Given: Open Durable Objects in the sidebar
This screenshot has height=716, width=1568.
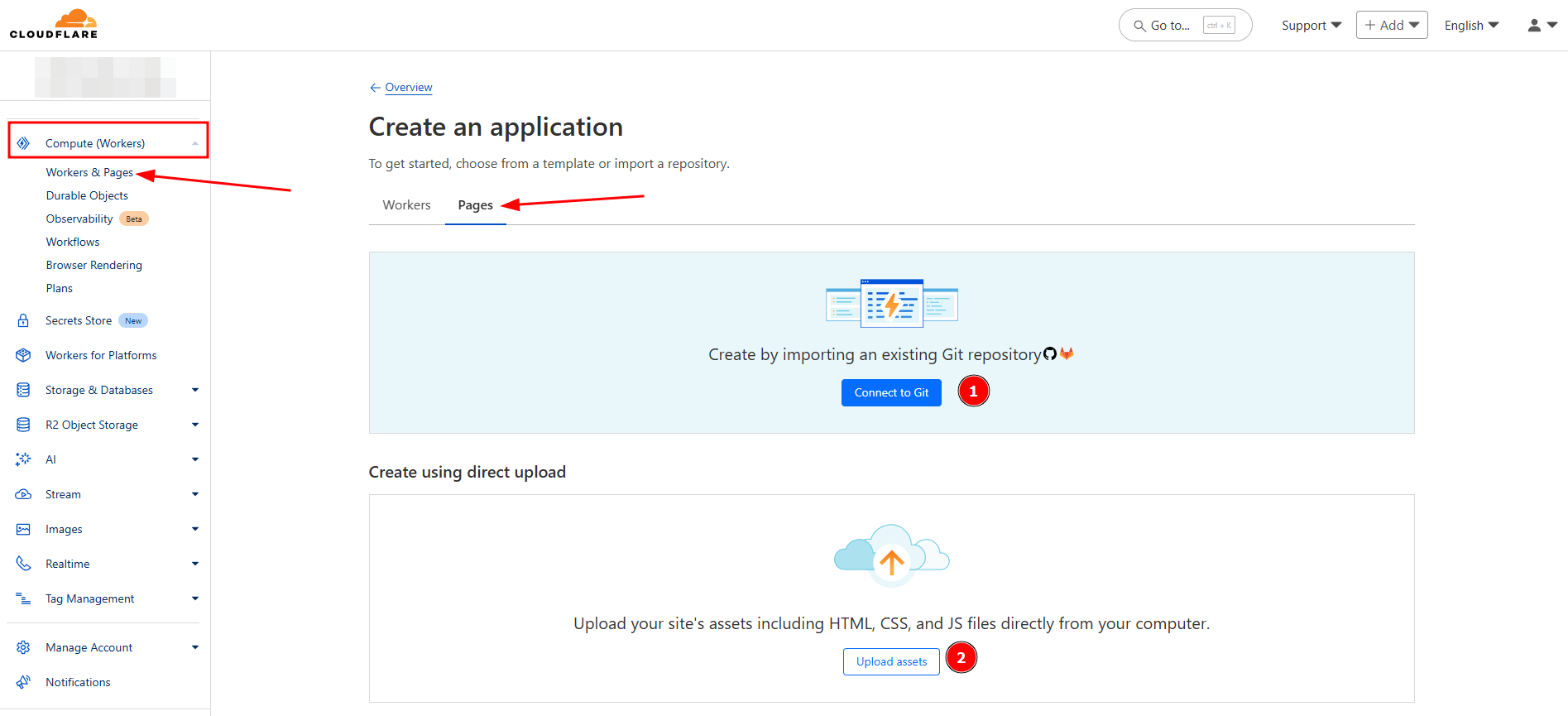Looking at the screenshot, I should [x=87, y=195].
